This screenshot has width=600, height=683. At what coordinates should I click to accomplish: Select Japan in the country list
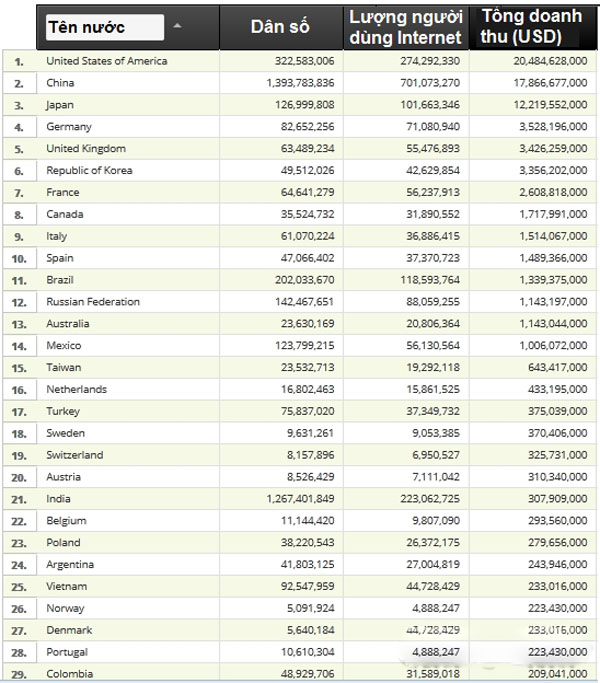tap(60, 105)
